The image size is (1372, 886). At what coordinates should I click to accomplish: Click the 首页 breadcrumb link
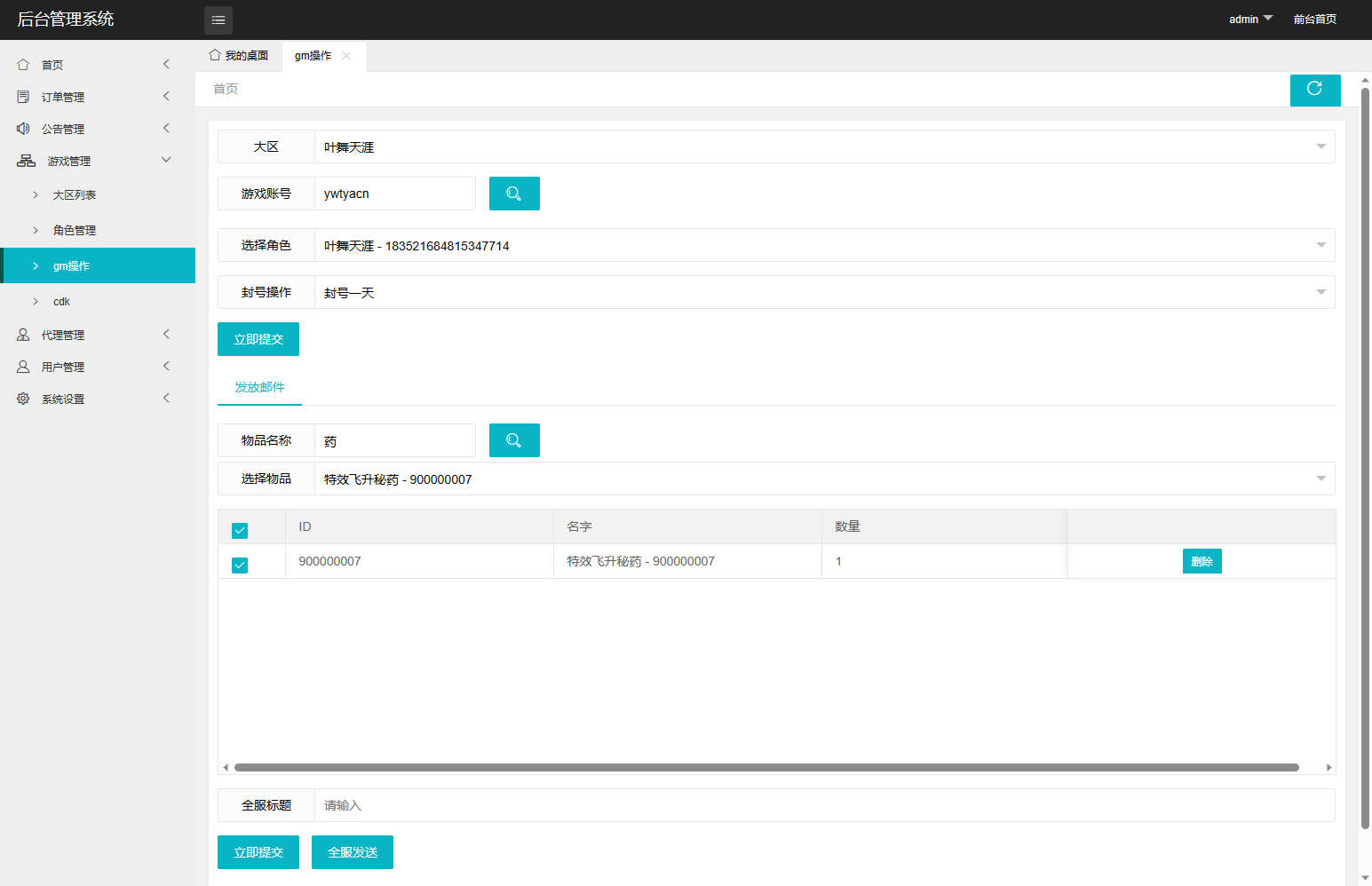[x=226, y=89]
